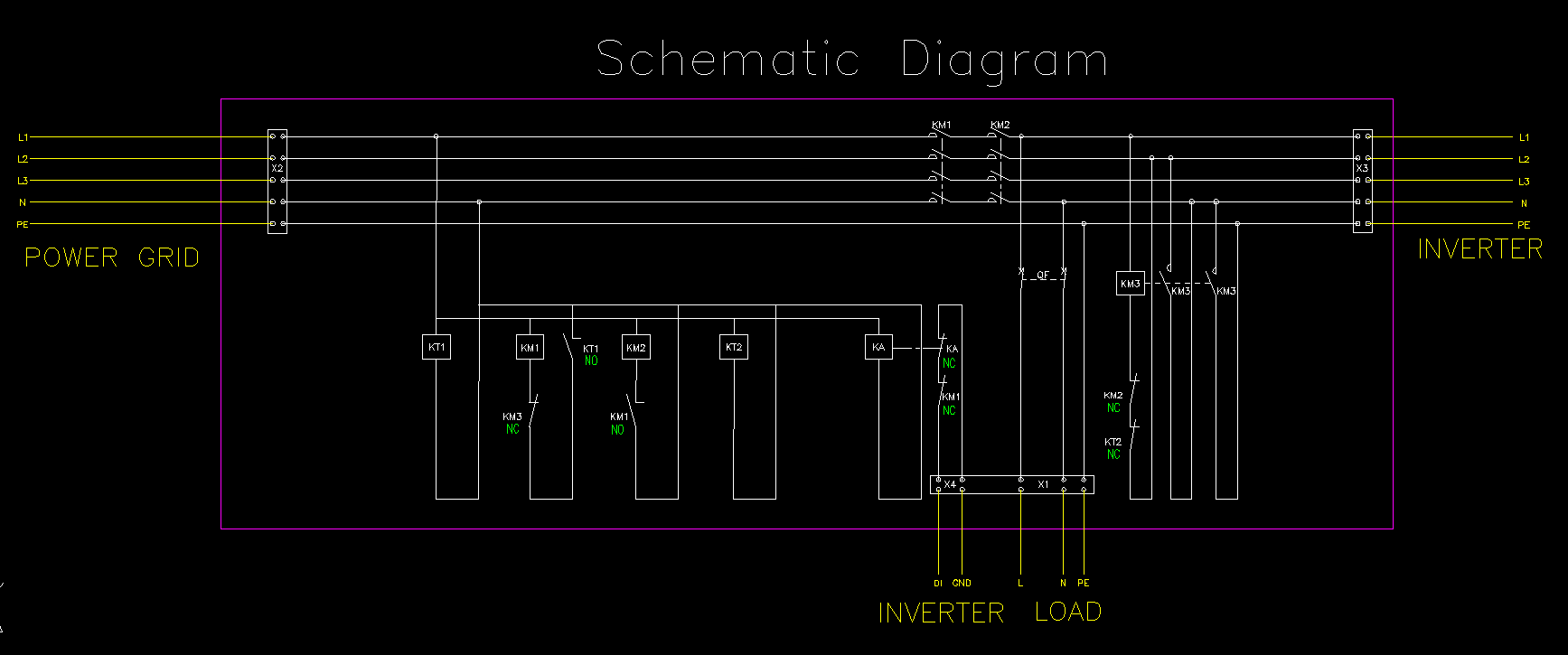Click the KM2 contact label above NC
Viewport: 1568px width, 655px height.
1113,396
